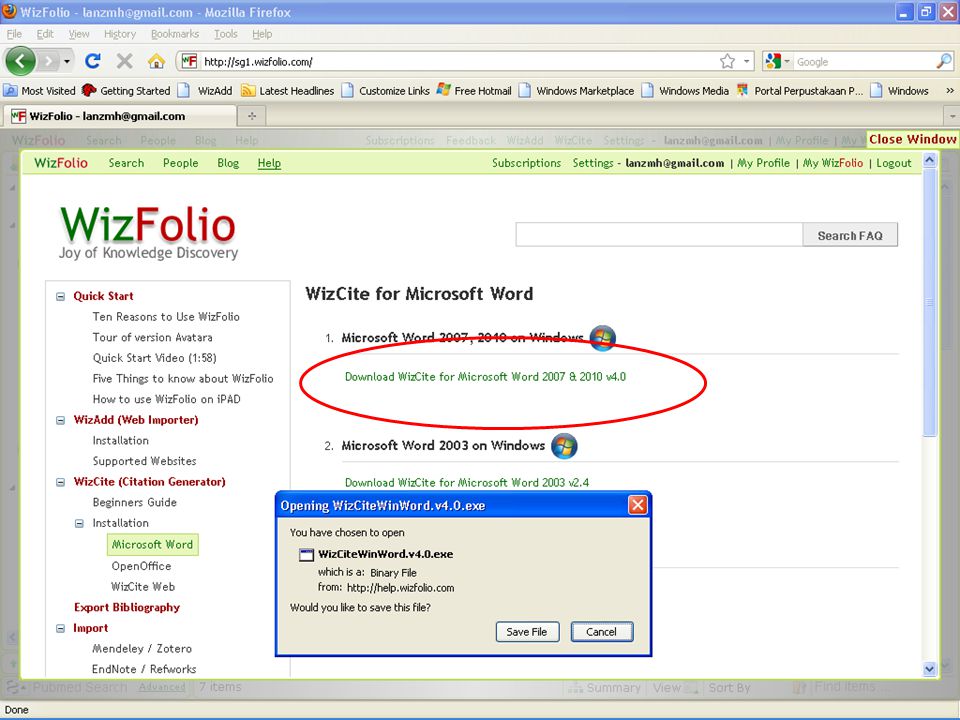Open the Bookmarks menu
The image size is (960, 720).
(175, 34)
